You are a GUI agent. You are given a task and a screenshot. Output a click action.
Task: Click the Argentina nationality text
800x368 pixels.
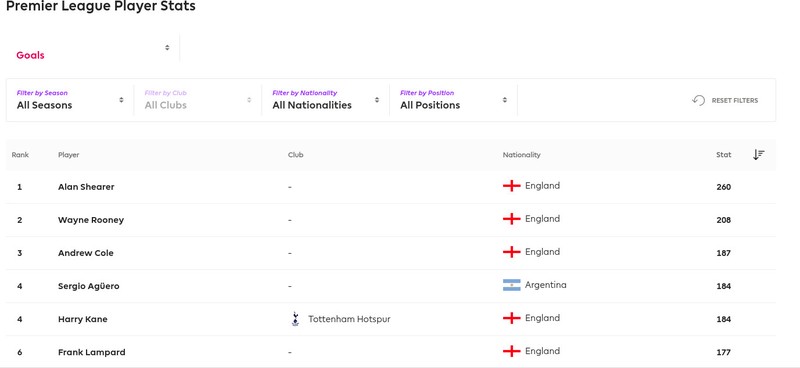coord(545,285)
